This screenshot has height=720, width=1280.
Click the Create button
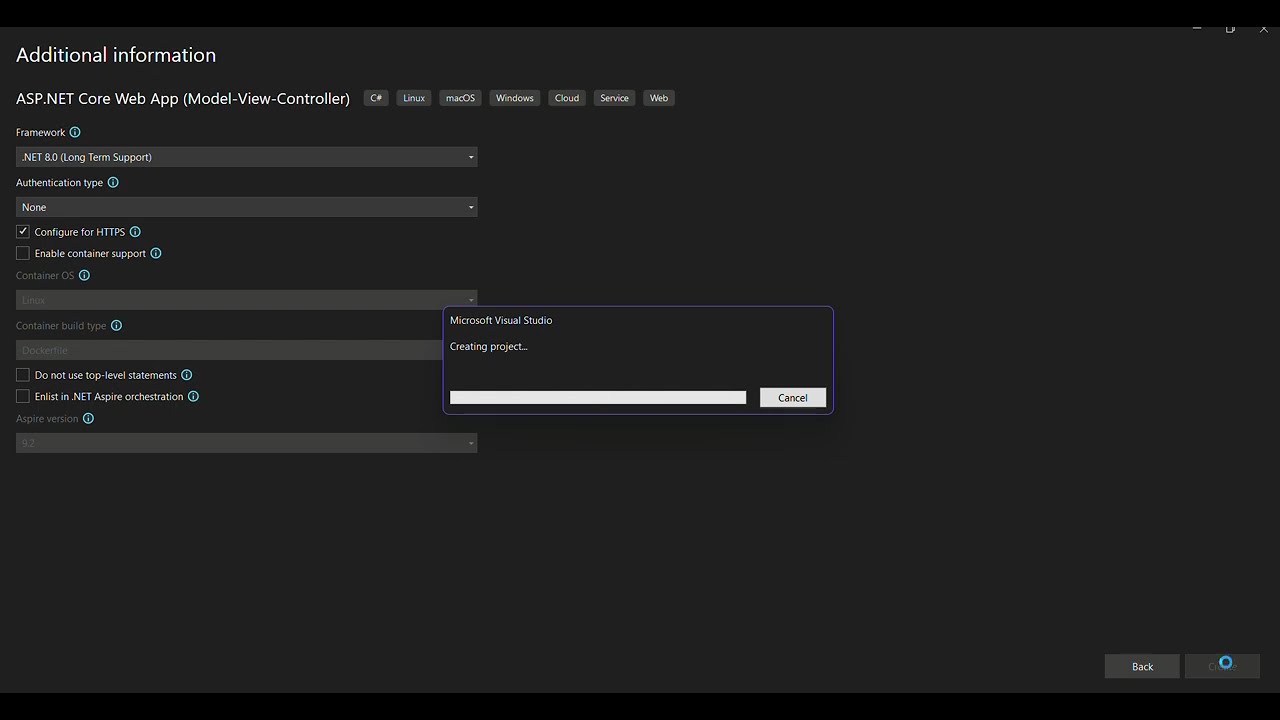tap(1222, 666)
